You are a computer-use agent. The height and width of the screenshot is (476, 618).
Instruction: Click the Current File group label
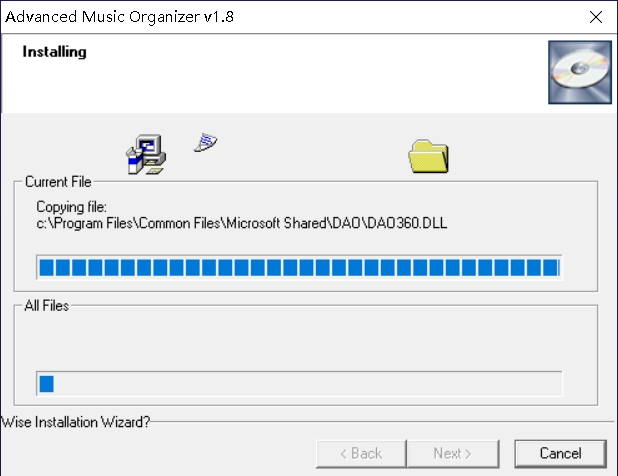58,182
